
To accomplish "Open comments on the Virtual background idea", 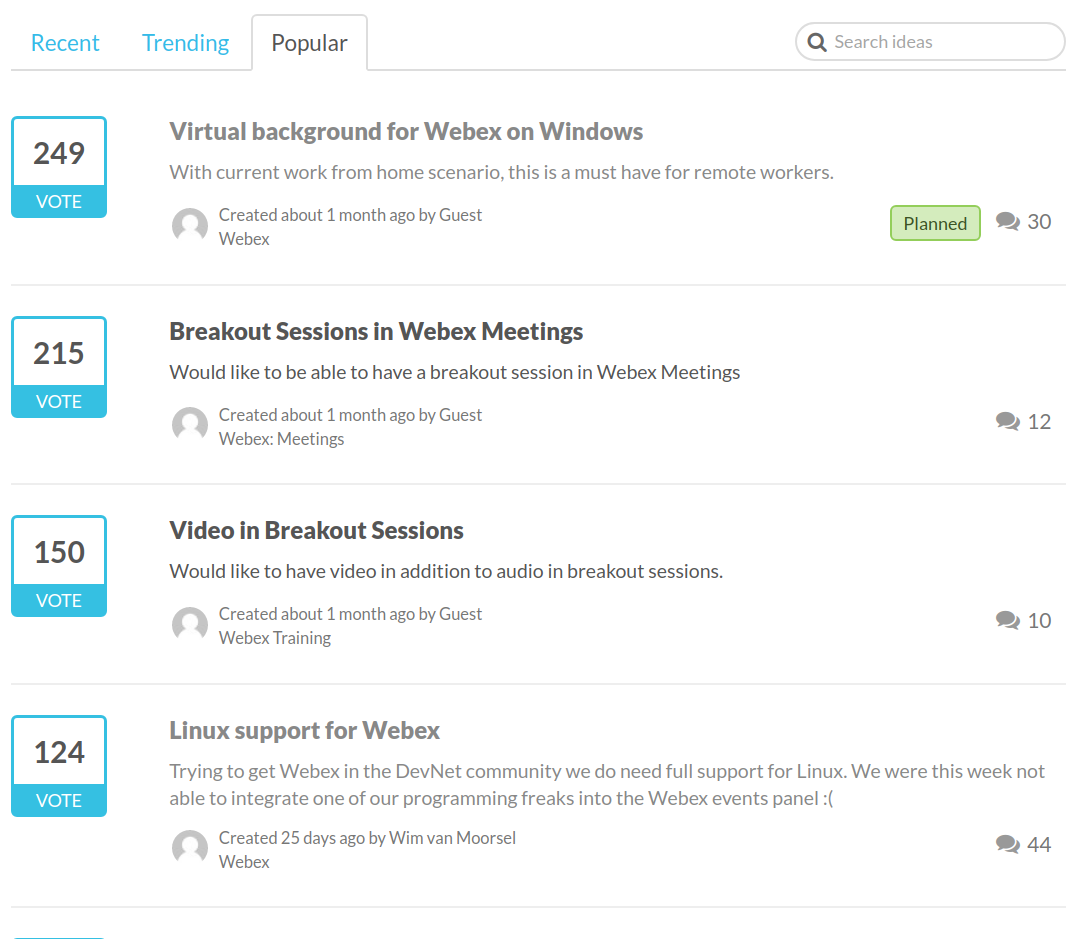I will coord(1023,222).
